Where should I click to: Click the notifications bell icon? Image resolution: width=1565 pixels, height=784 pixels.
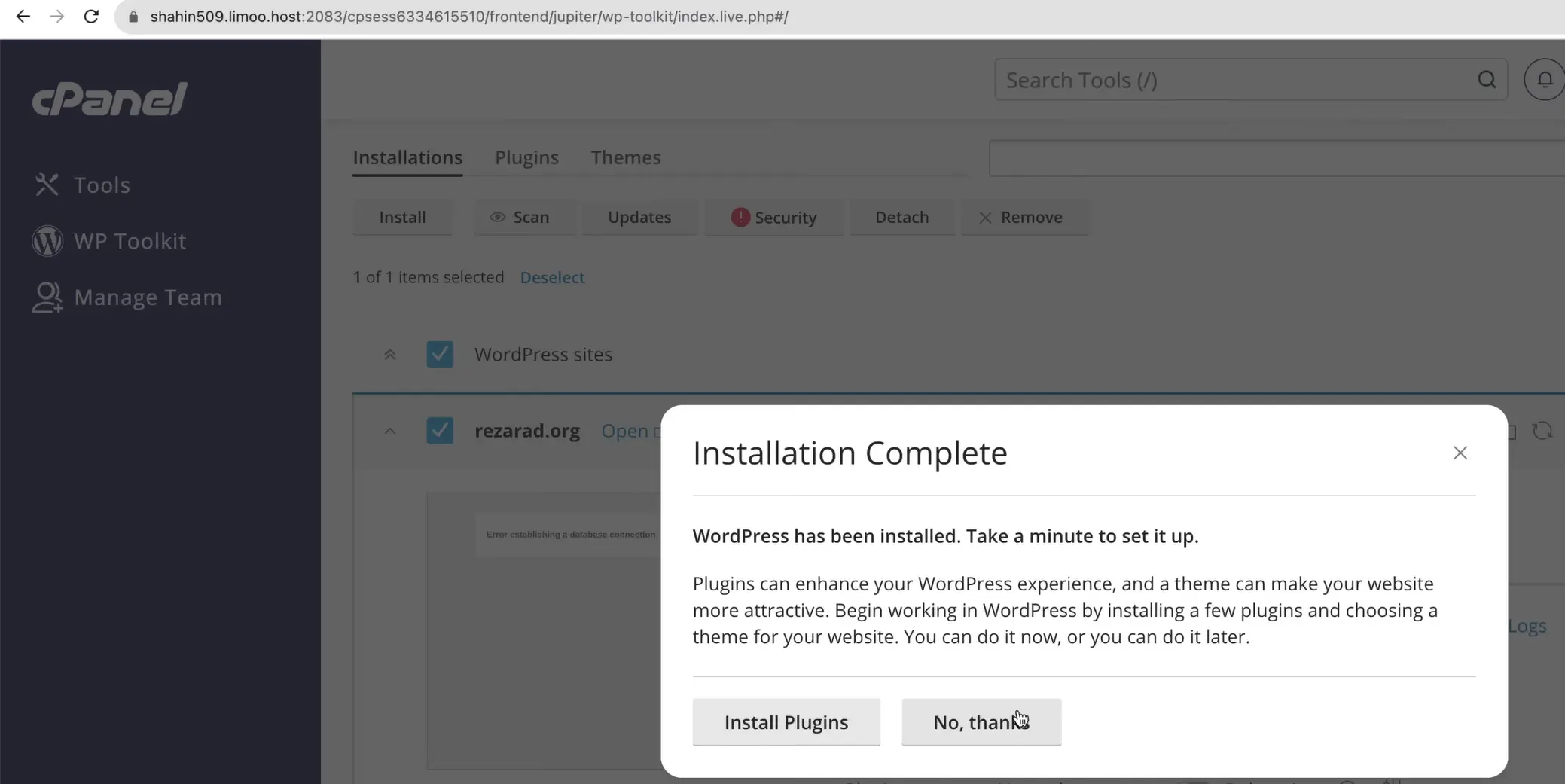point(1544,80)
